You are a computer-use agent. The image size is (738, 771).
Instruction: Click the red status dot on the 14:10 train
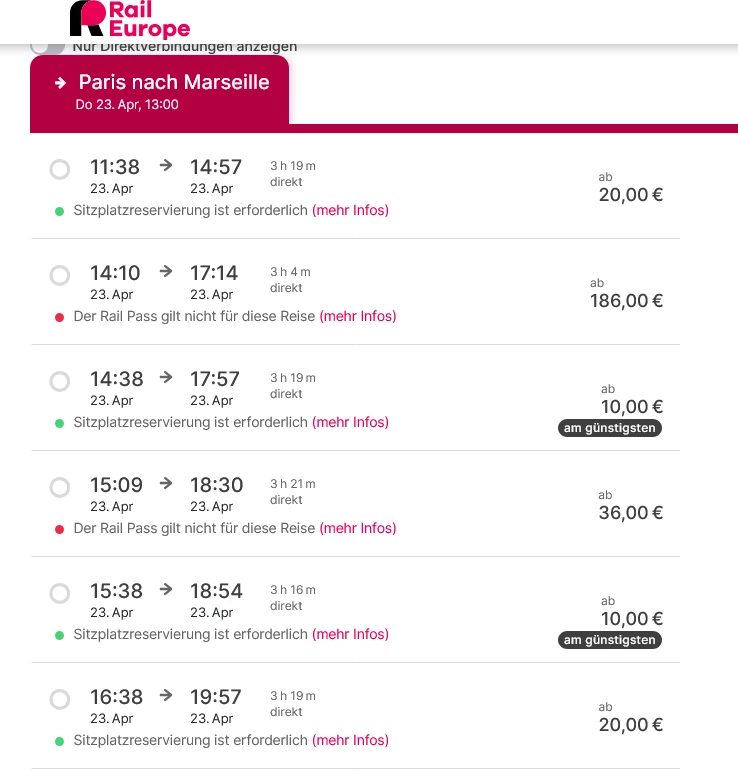click(x=59, y=317)
